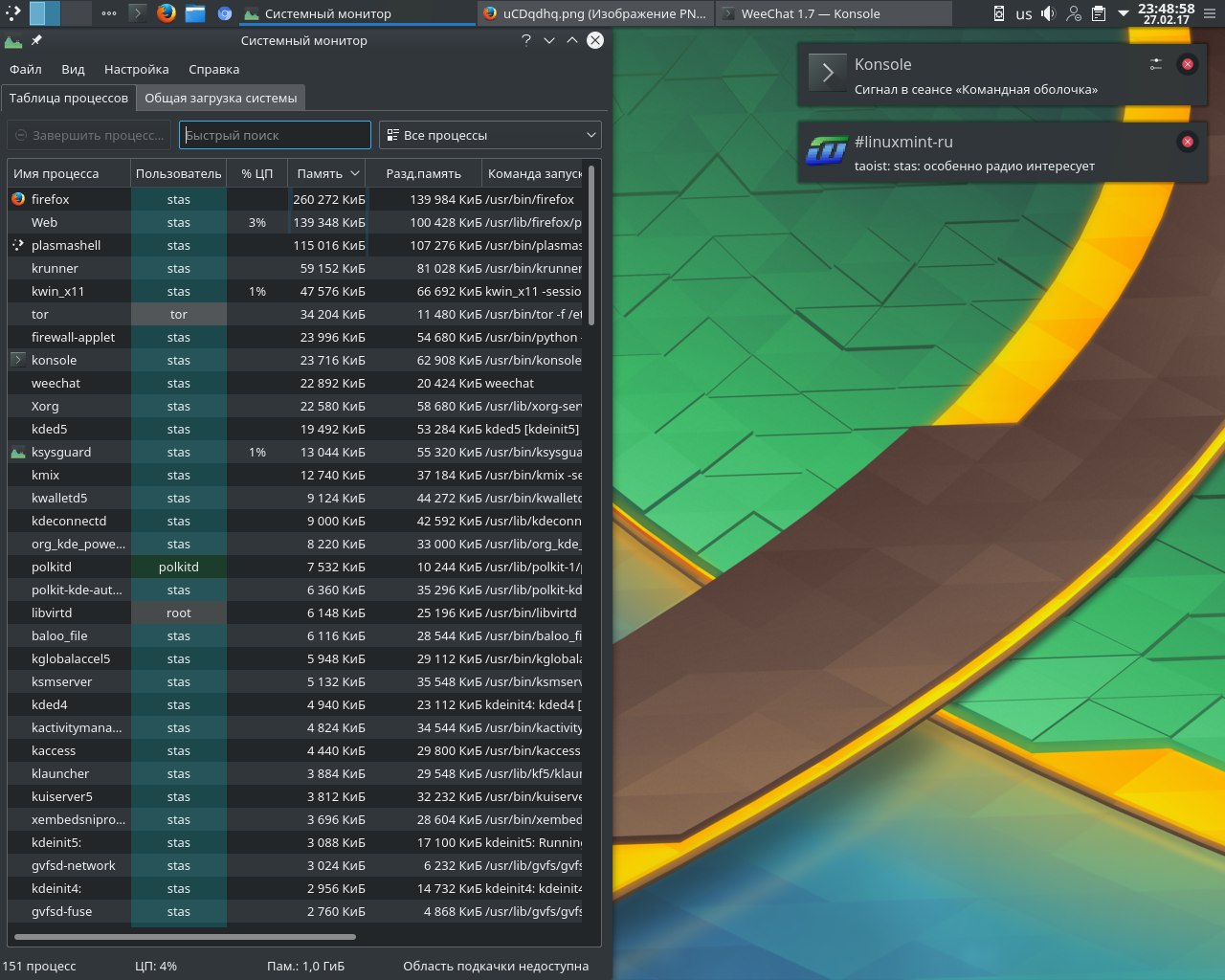The image size is (1225, 980).
Task: Click the Konsole icon in the notification popup
Action: [x=828, y=72]
